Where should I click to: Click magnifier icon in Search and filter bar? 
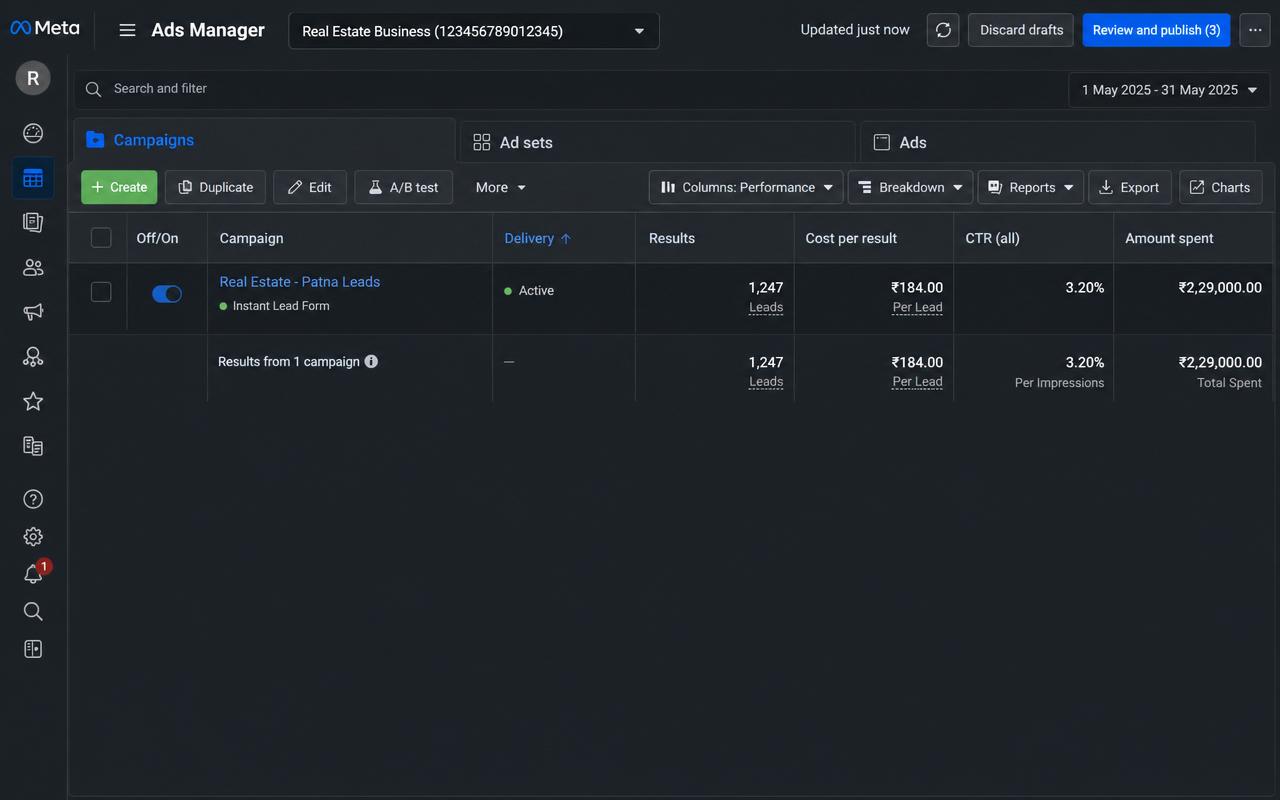(93, 89)
